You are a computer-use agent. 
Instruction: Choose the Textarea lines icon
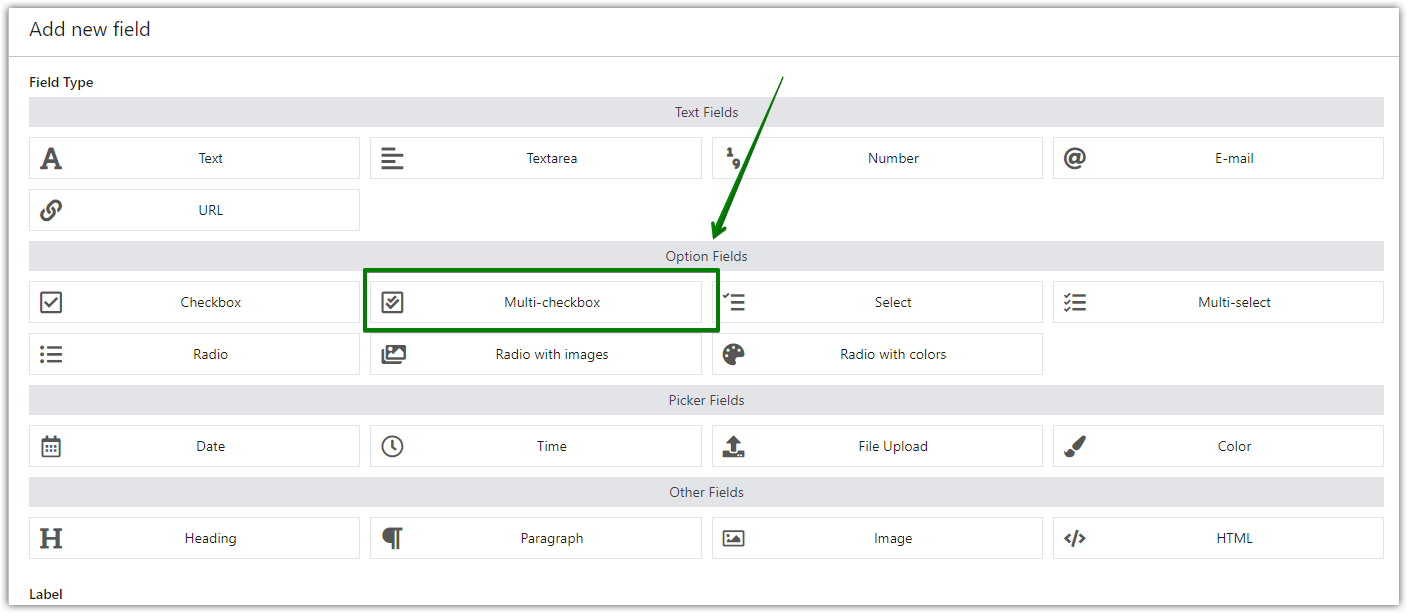(x=392, y=158)
